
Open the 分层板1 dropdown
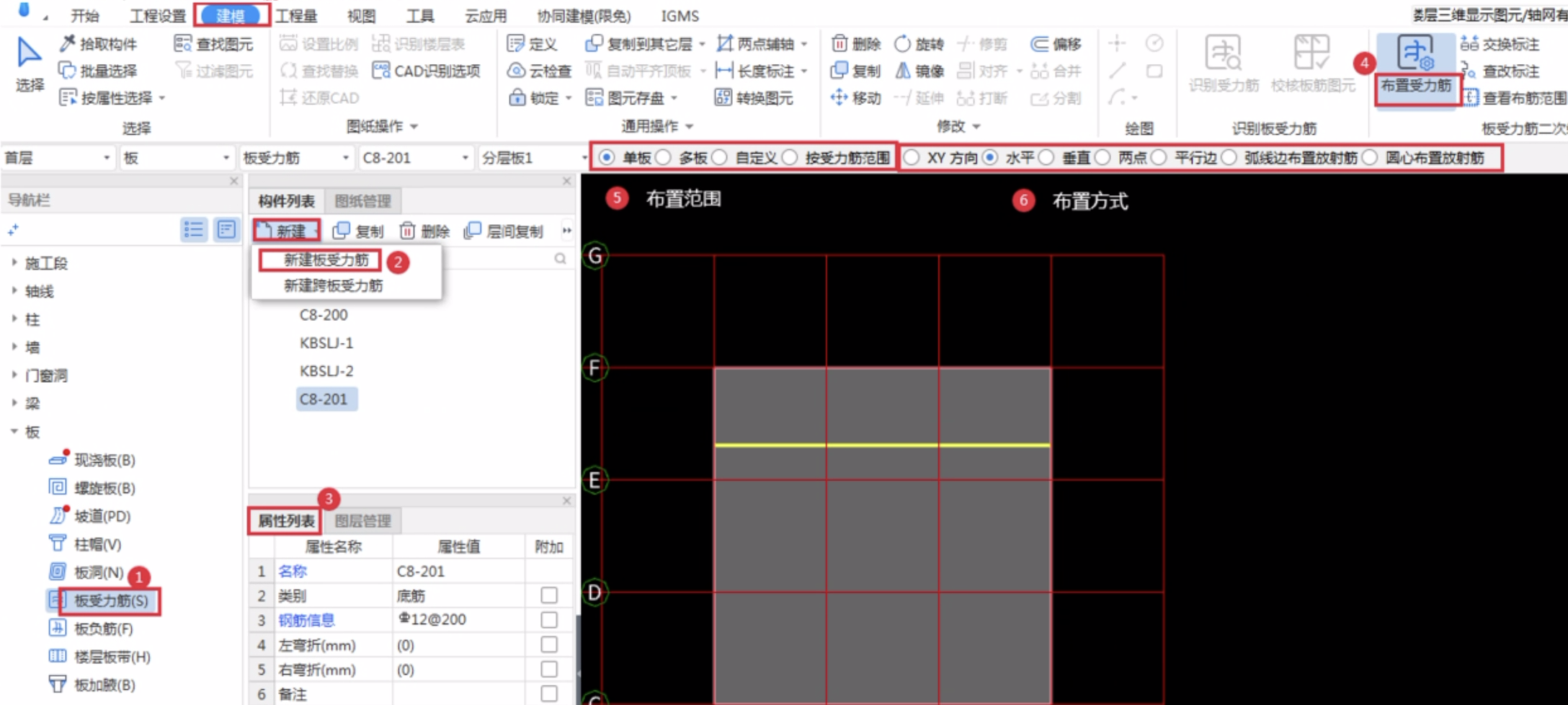click(535, 158)
